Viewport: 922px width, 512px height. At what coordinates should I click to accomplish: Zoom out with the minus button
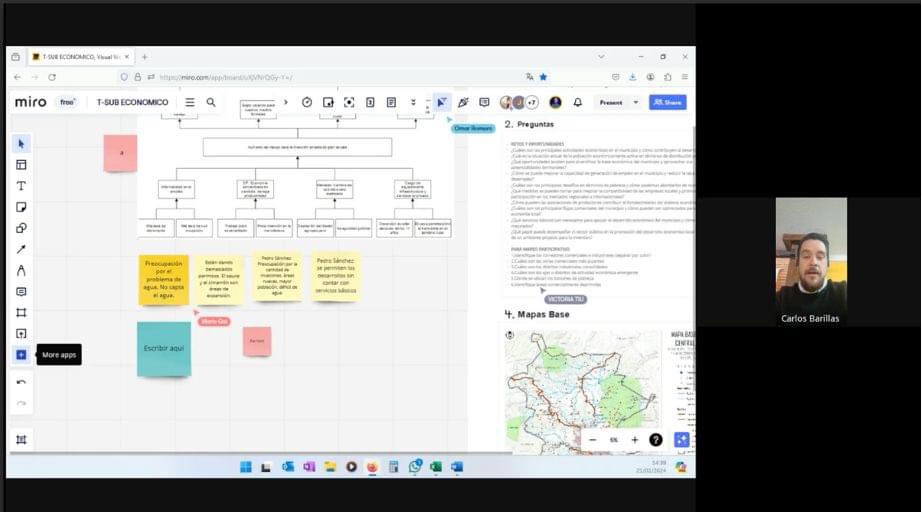coord(593,440)
